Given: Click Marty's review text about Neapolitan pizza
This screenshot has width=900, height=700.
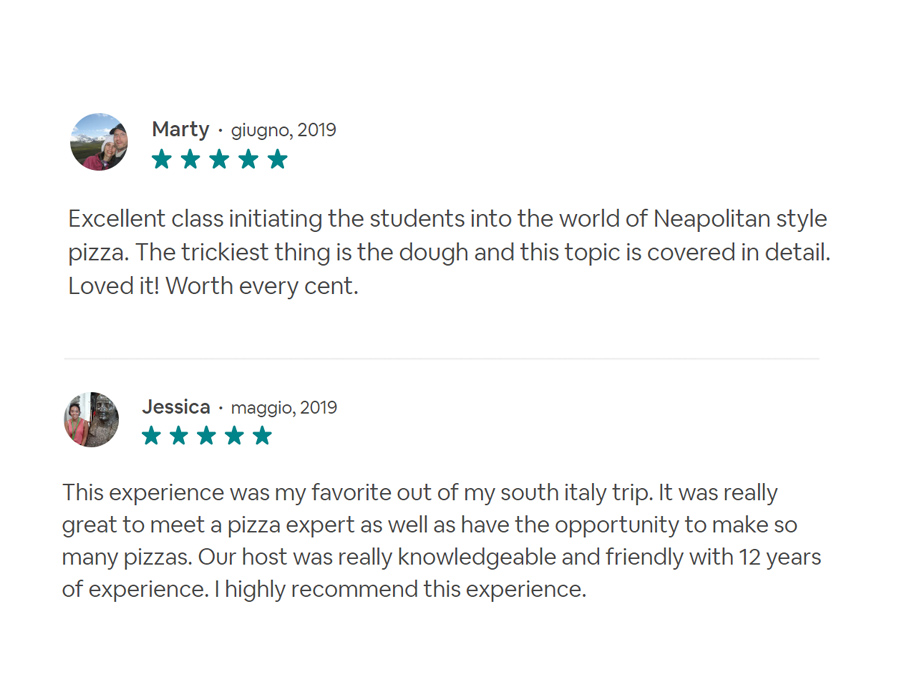Looking at the screenshot, I should [449, 252].
